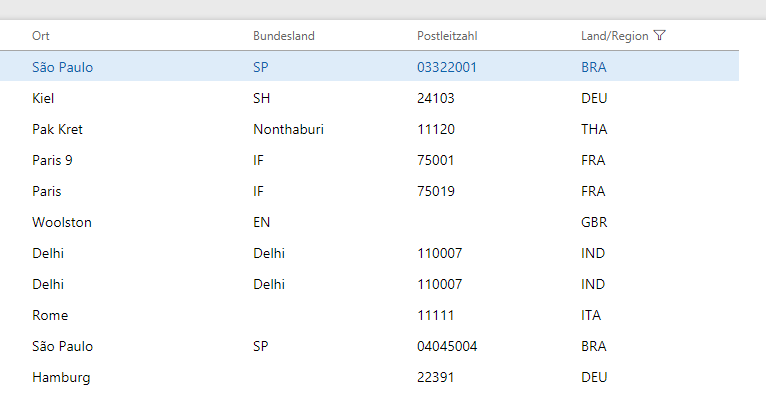This screenshot has height=401, width=766.
Task: Click the Land/Region column header
Action: click(x=614, y=36)
